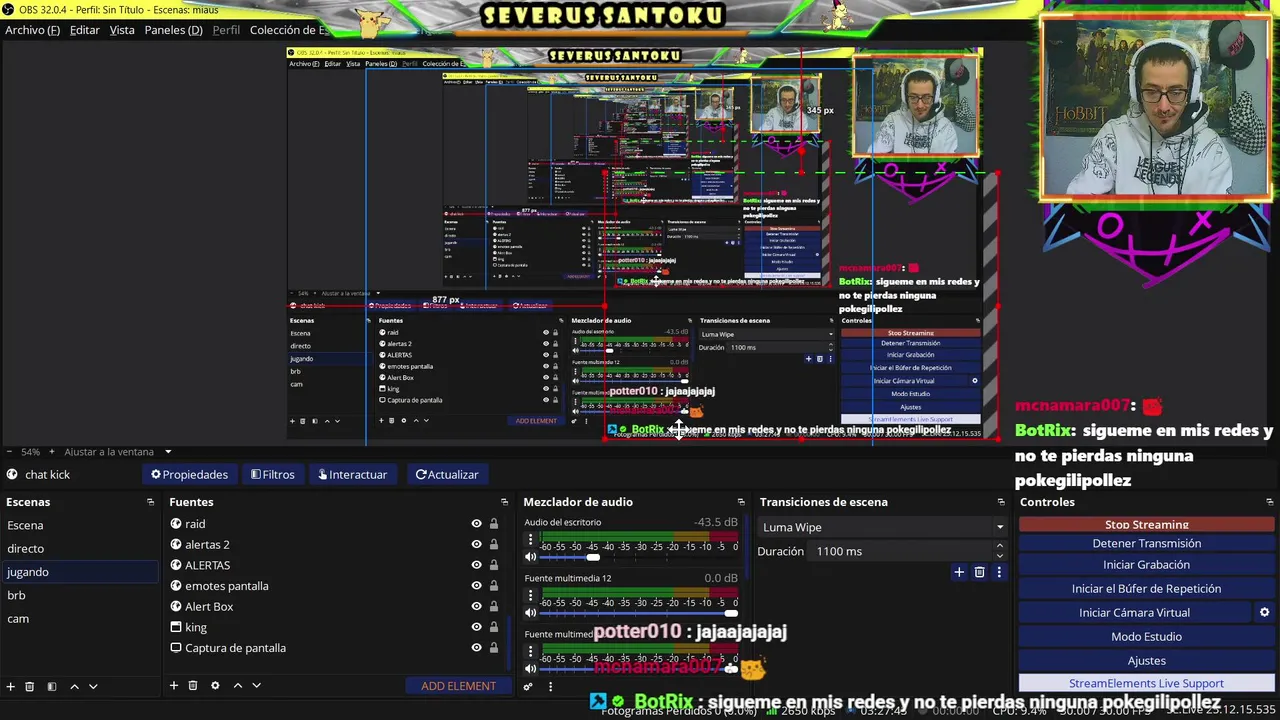The image size is (1280, 720).
Task: Click the Filtros button
Action: [x=272, y=474]
